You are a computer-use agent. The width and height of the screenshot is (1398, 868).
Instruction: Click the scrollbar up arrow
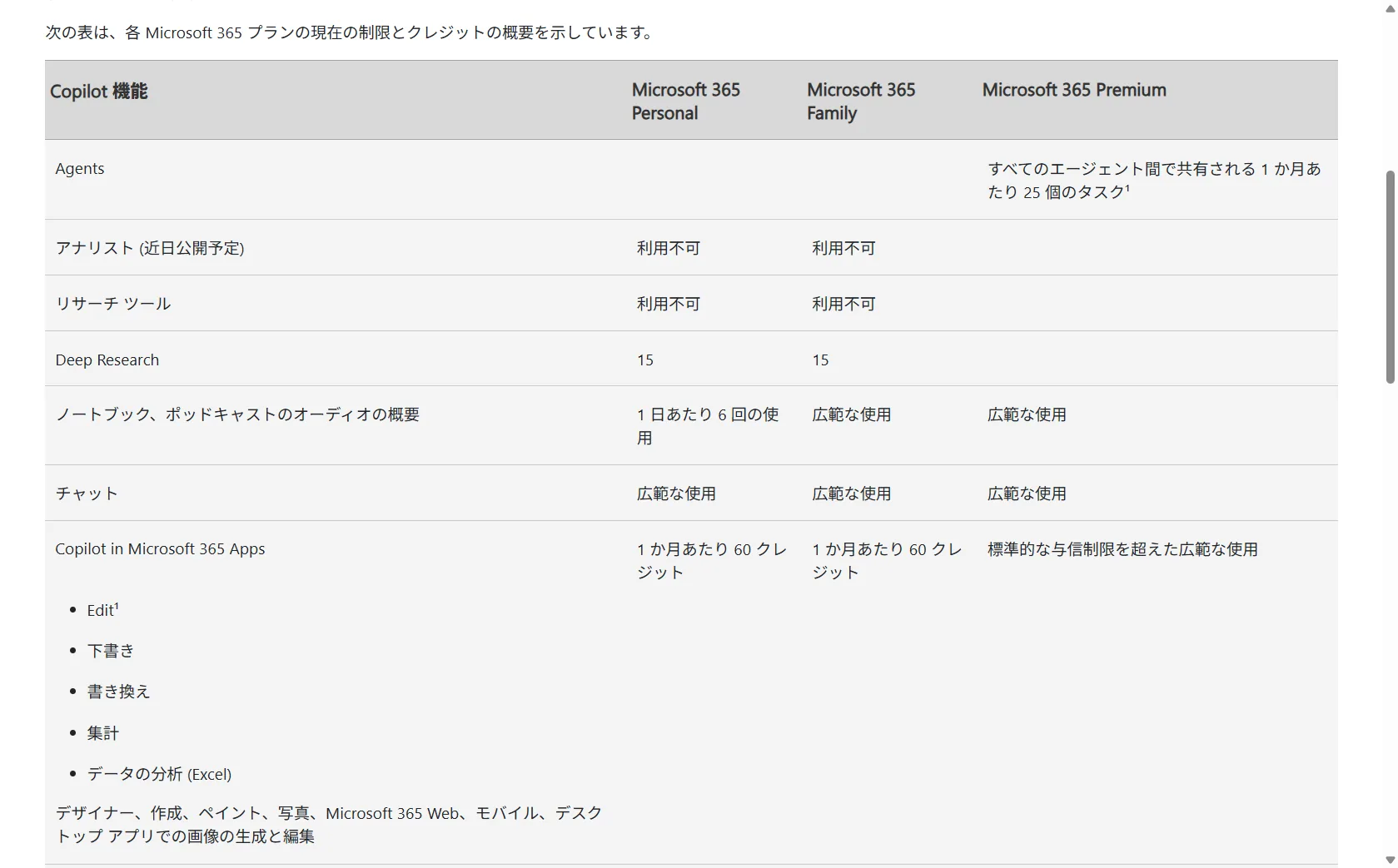tap(1390, 8)
